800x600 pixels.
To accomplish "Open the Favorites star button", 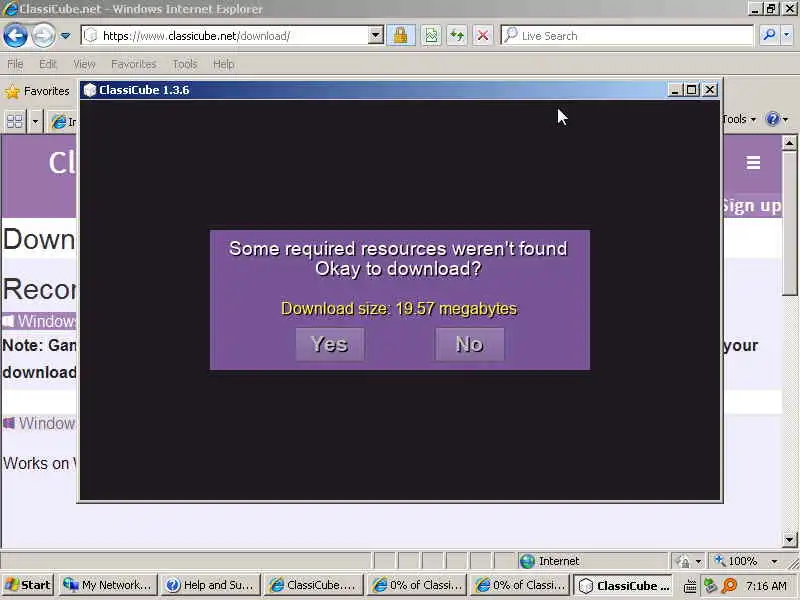I will pyautogui.click(x=37, y=91).
